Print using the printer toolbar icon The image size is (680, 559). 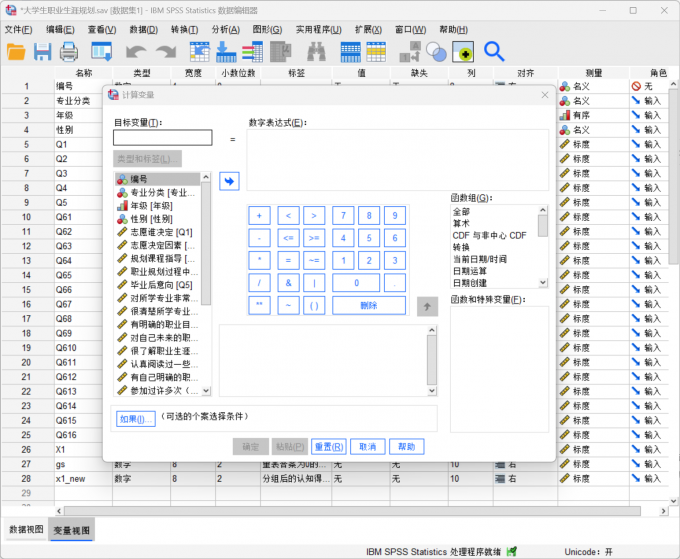point(69,52)
